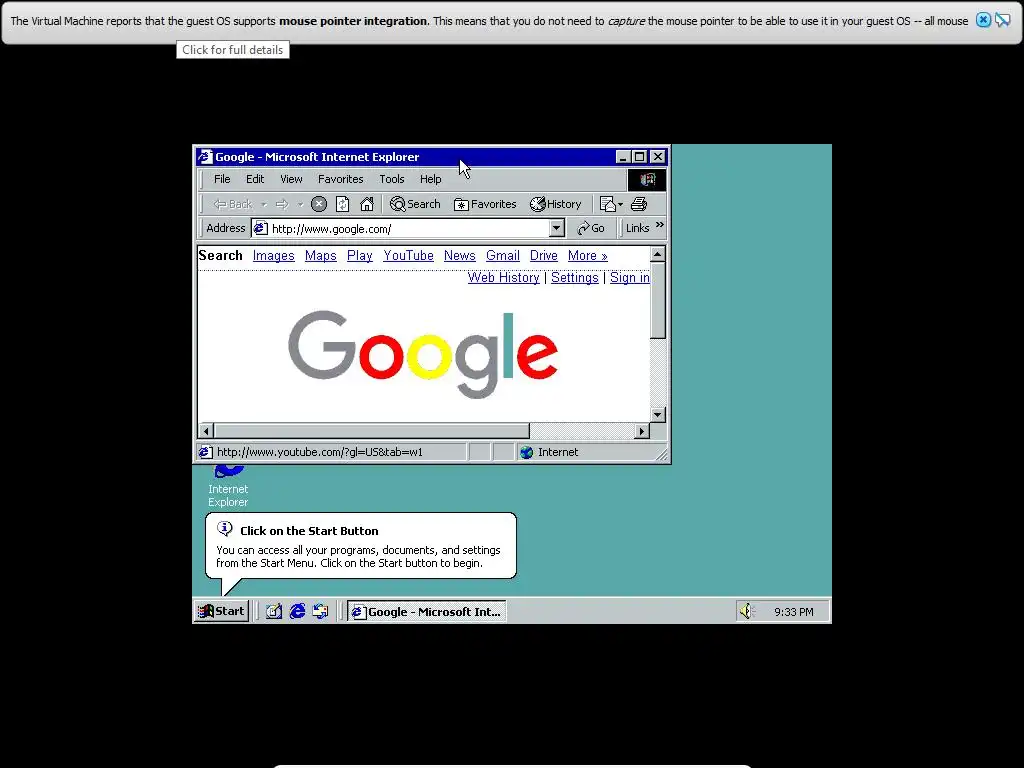Image resolution: width=1024 pixels, height=768 pixels.
Task: Open the Start menu
Action: [x=221, y=611]
